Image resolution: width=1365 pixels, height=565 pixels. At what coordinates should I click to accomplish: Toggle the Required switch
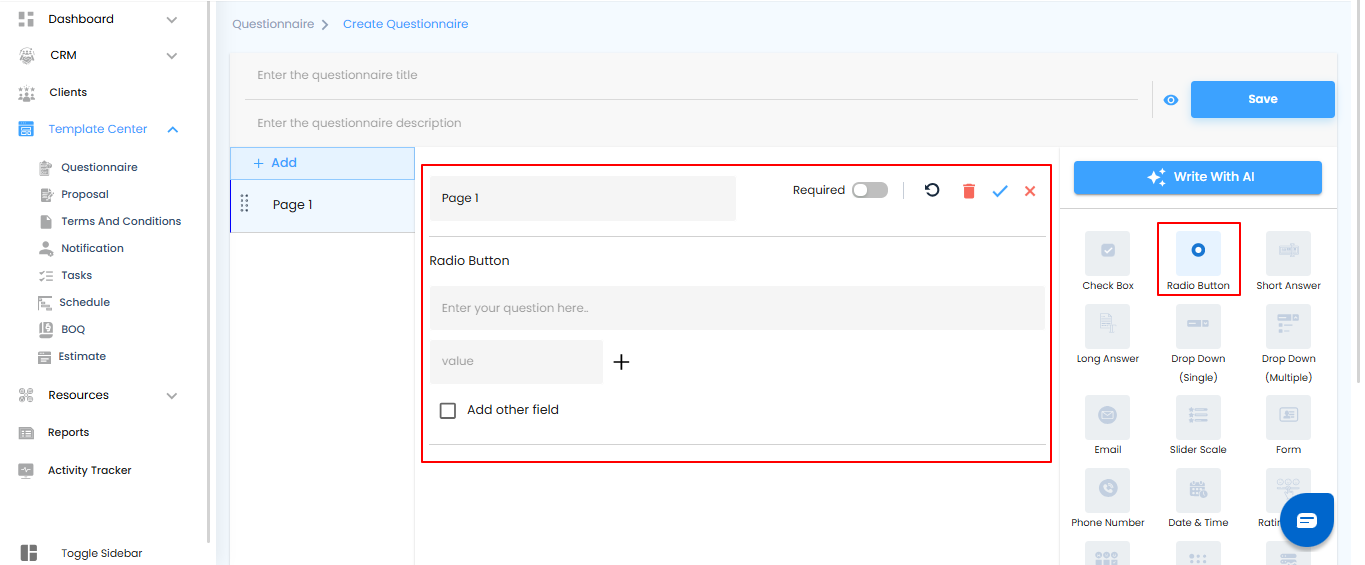point(869,190)
